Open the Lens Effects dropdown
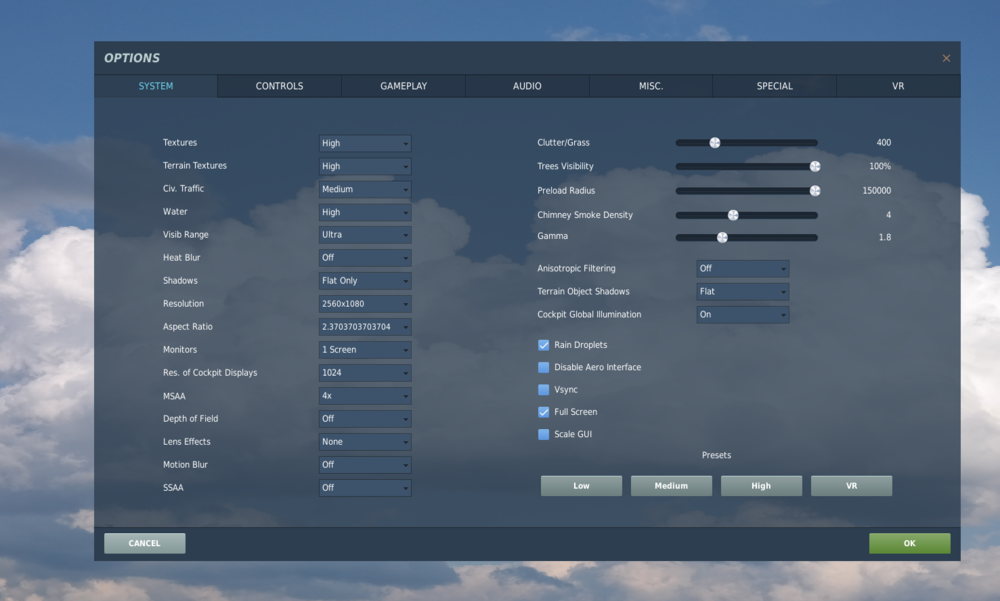1000x601 pixels. click(x=365, y=441)
